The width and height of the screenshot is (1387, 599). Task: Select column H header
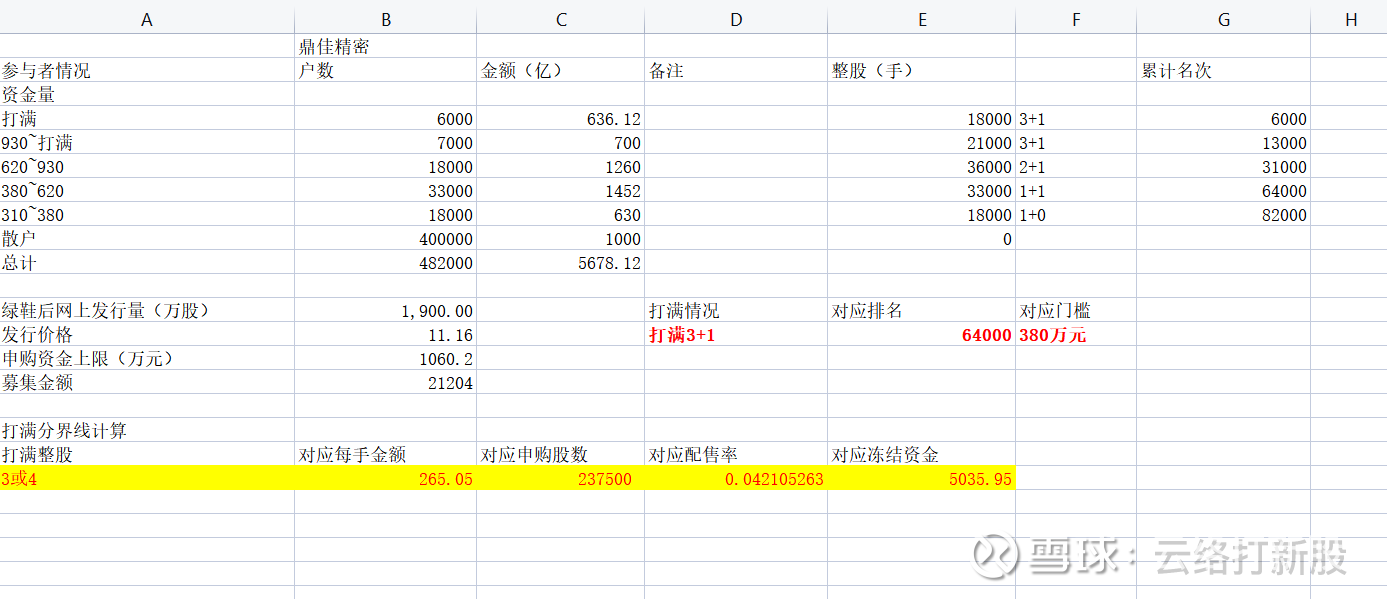(1350, 20)
